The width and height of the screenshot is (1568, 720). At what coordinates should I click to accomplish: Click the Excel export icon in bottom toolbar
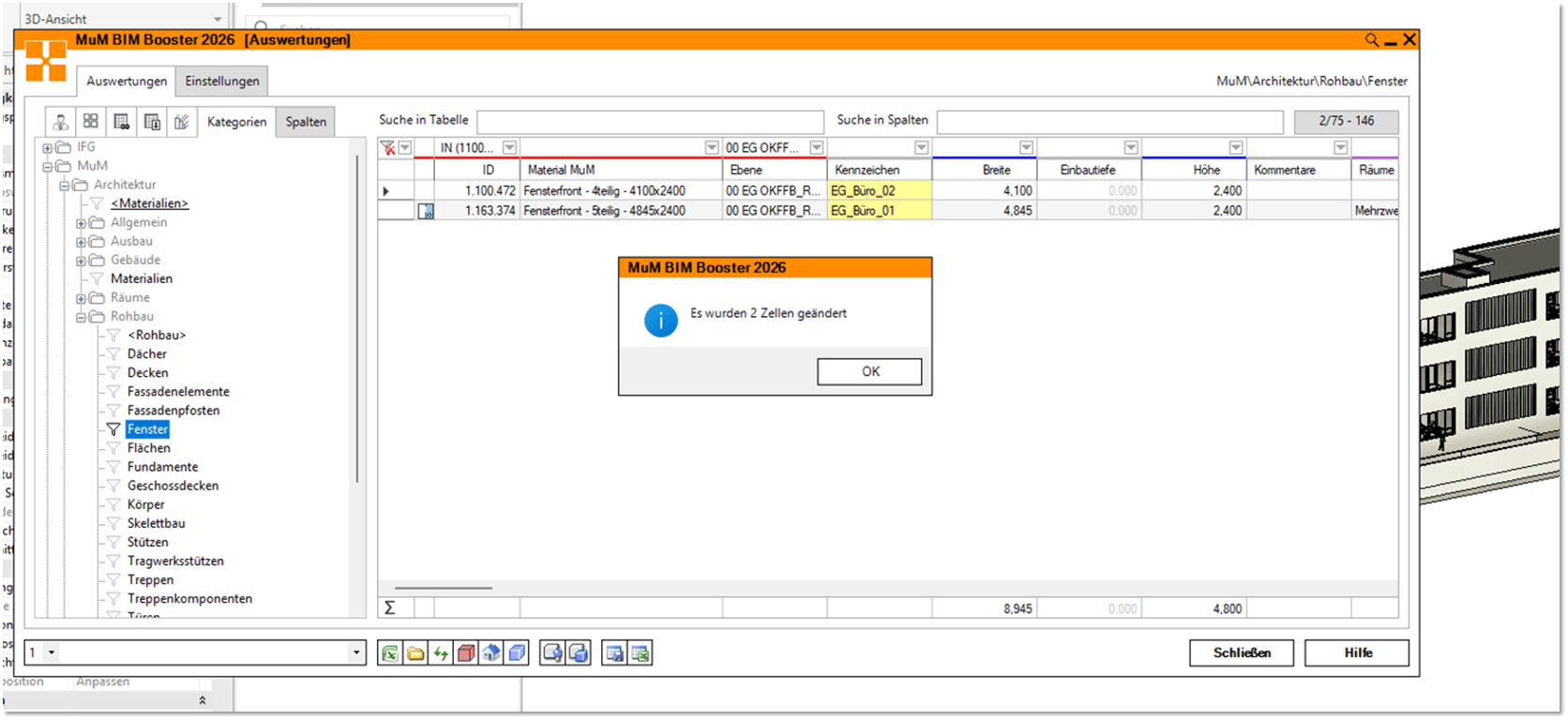[389, 653]
